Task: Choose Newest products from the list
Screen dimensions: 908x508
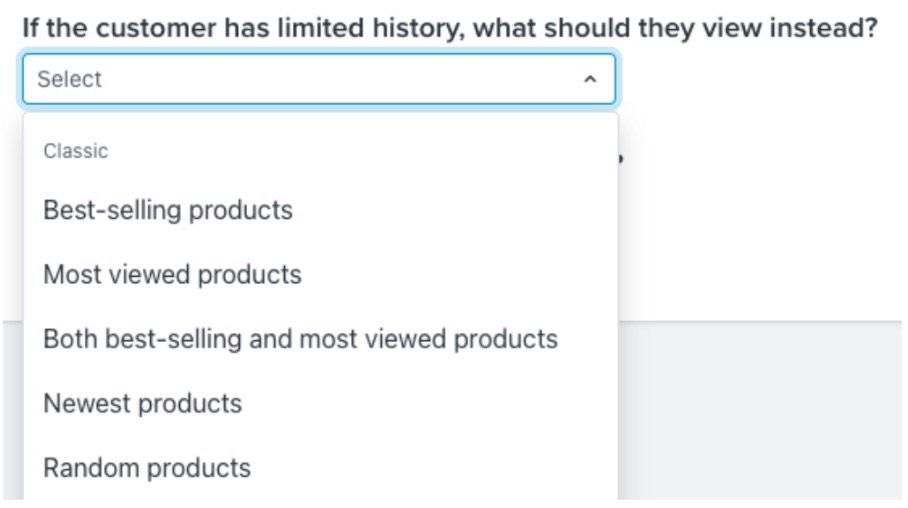Action: click(x=142, y=403)
